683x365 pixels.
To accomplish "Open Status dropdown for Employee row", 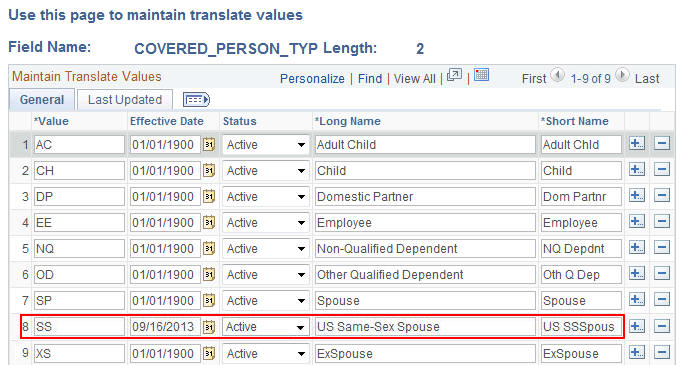I will [266, 223].
